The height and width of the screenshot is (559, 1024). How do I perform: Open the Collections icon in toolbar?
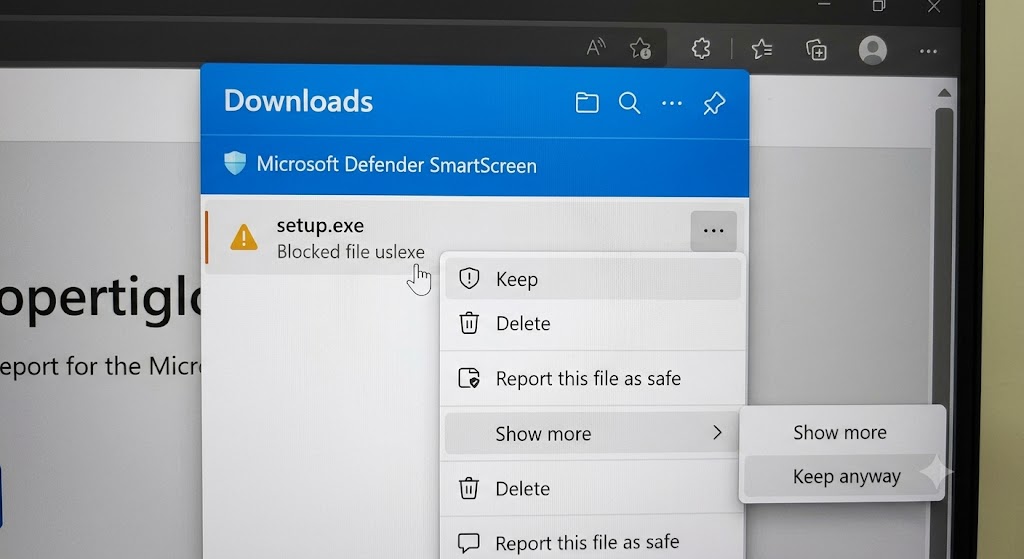pyautogui.click(x=816, y=50)
